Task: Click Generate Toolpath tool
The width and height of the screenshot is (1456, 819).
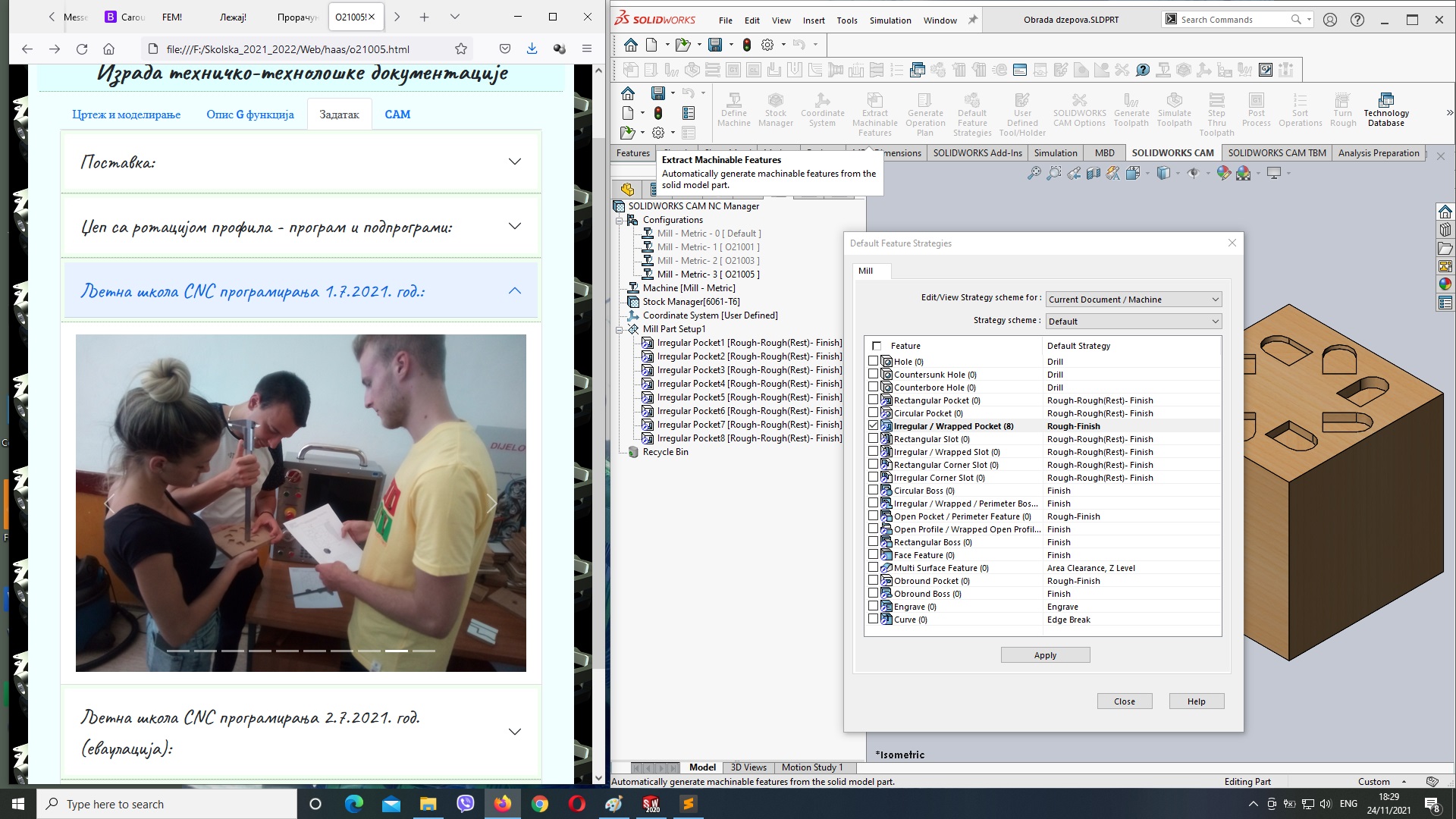Action: tap(1131, 111)
